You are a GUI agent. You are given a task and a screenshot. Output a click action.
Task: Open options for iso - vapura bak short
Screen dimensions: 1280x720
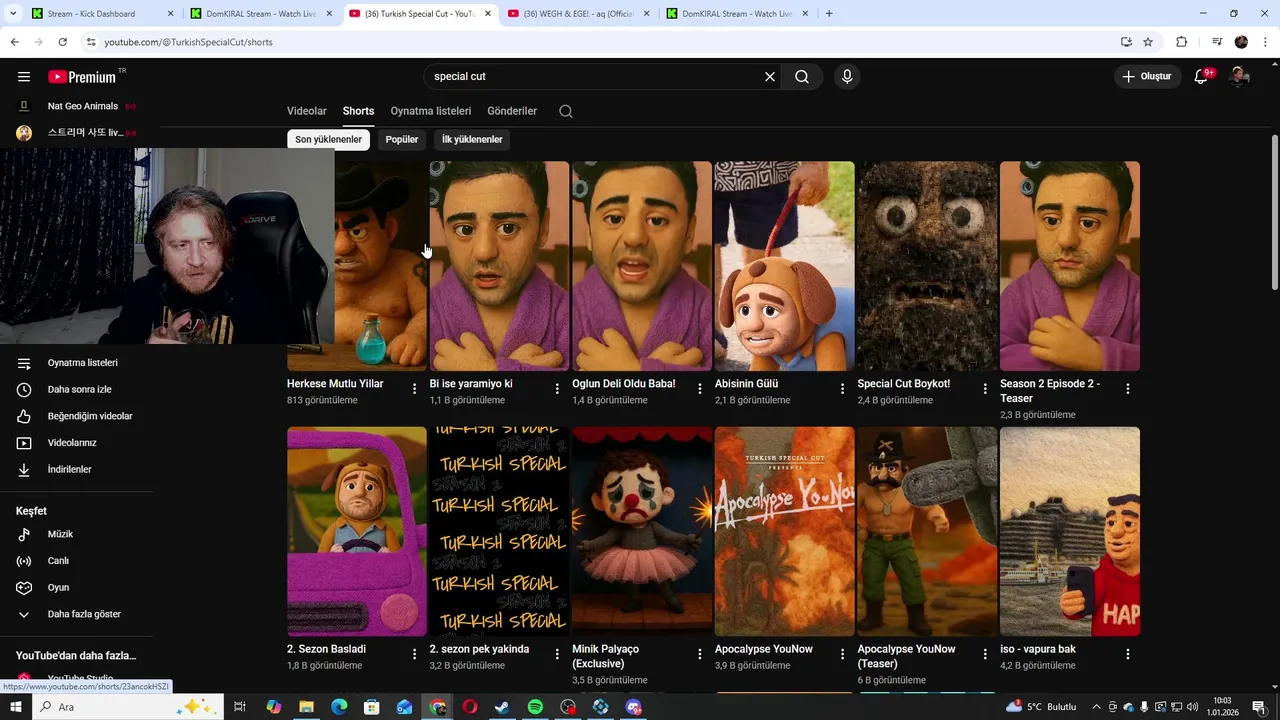(1128, 654)
